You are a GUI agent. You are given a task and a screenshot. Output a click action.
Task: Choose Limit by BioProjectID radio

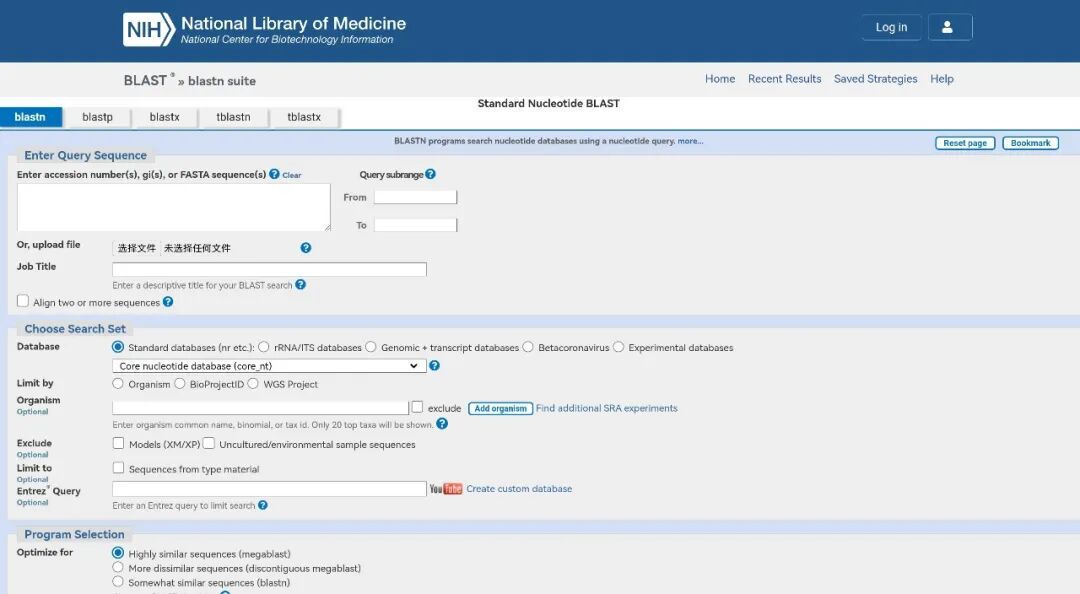(x=180, y=383)
